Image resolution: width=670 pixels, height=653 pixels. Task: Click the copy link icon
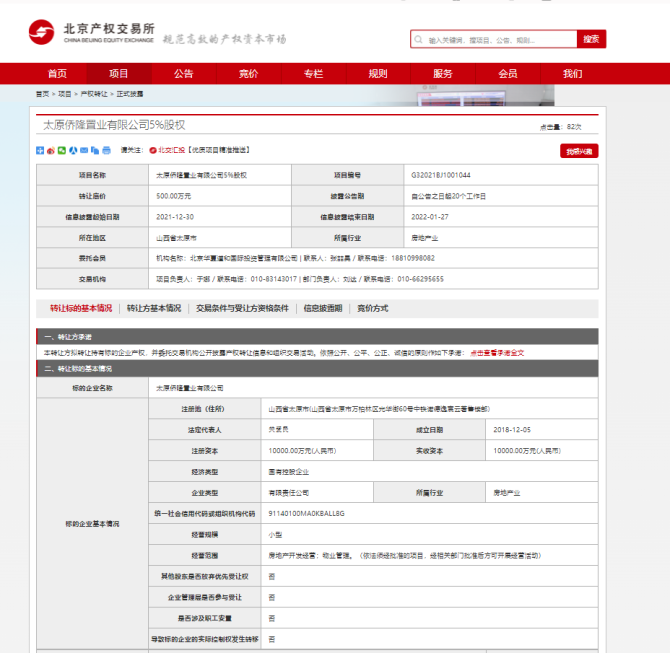(95, 150)
